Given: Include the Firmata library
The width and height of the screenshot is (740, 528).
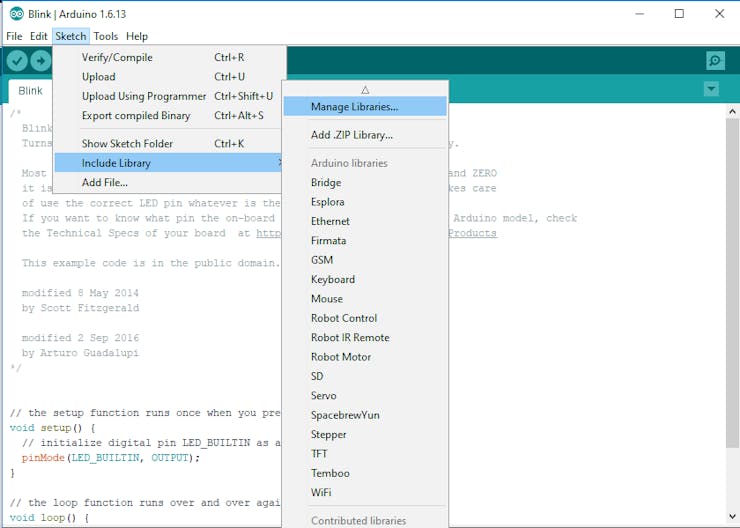Looking at the screenshot, I should pyautogui.click(x=365, y=241).
